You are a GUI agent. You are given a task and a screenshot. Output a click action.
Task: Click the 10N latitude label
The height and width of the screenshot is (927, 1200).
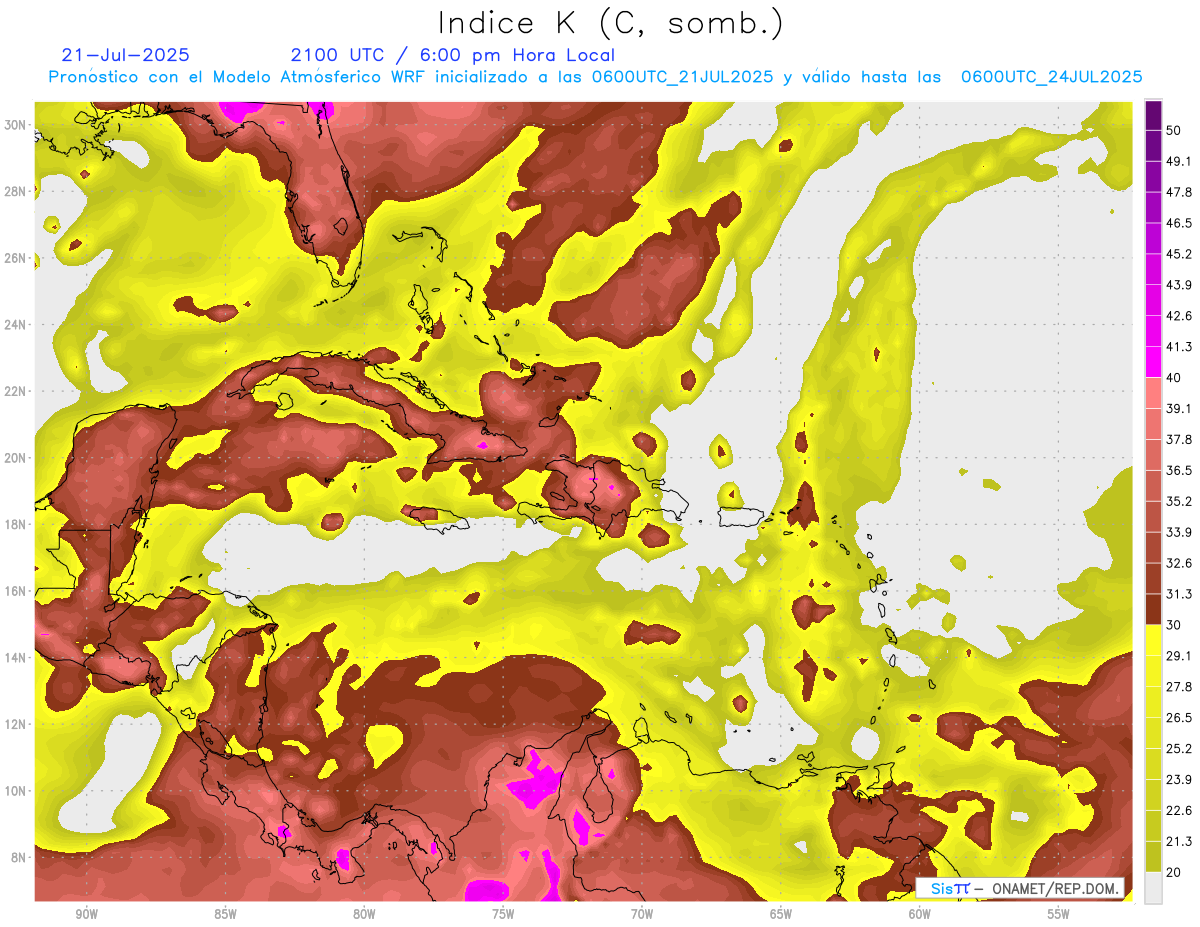point(14,791)
